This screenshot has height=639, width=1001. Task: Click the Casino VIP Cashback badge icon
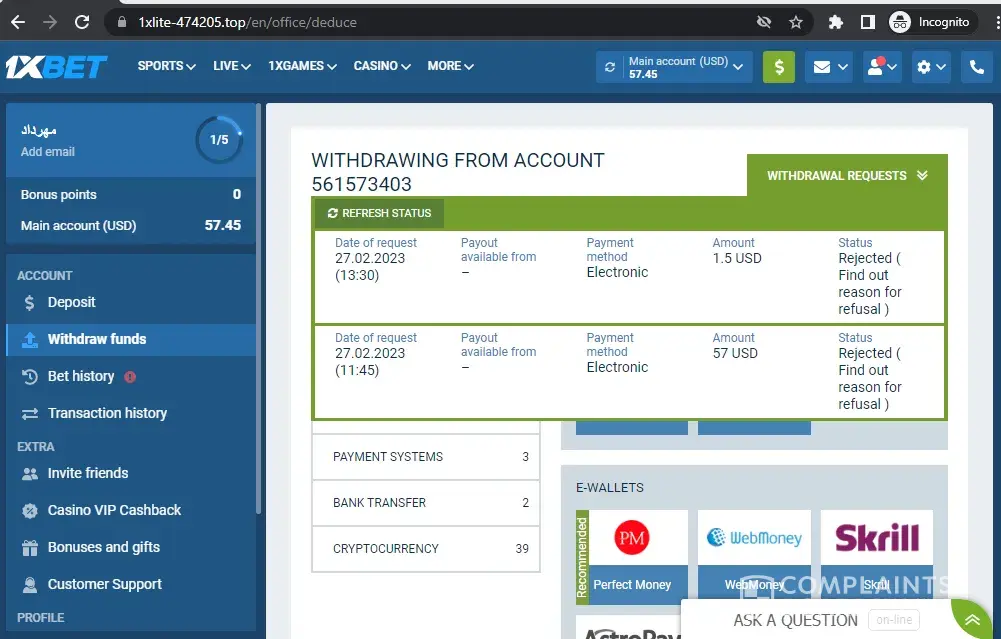click(30, 511)
